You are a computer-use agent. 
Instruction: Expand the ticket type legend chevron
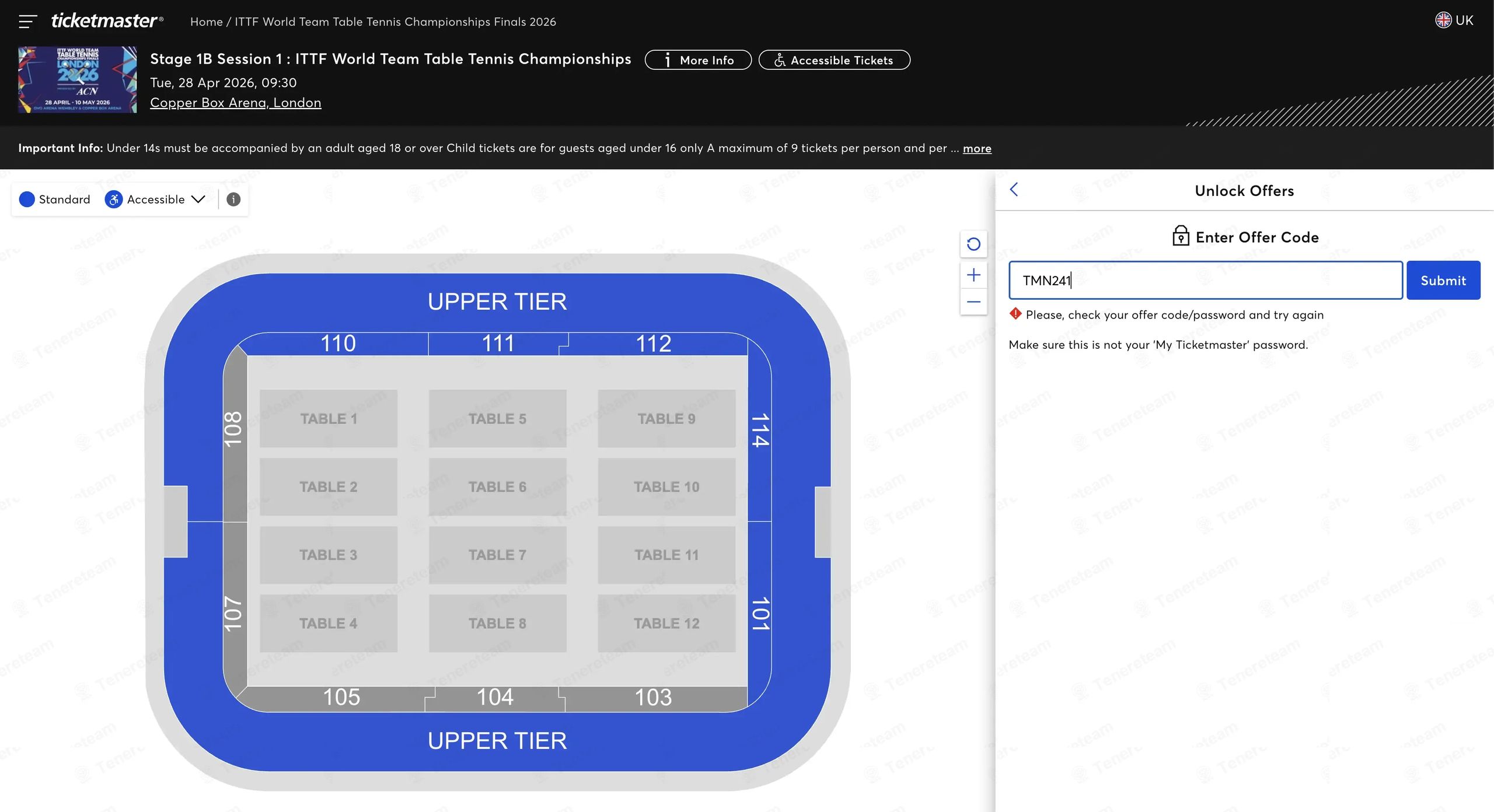pyautogui.click(x=198, y=199)
